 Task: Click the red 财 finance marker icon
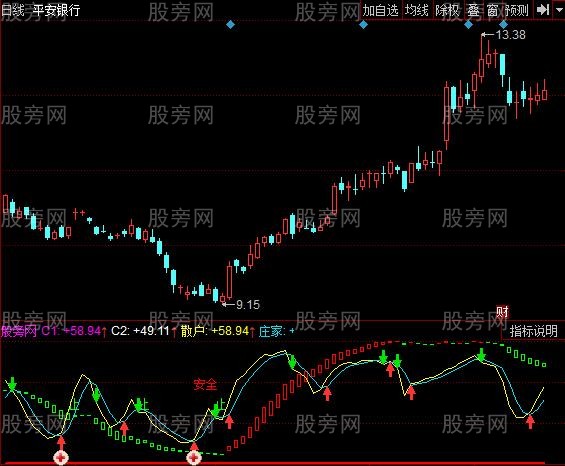[x=502, y=312]
